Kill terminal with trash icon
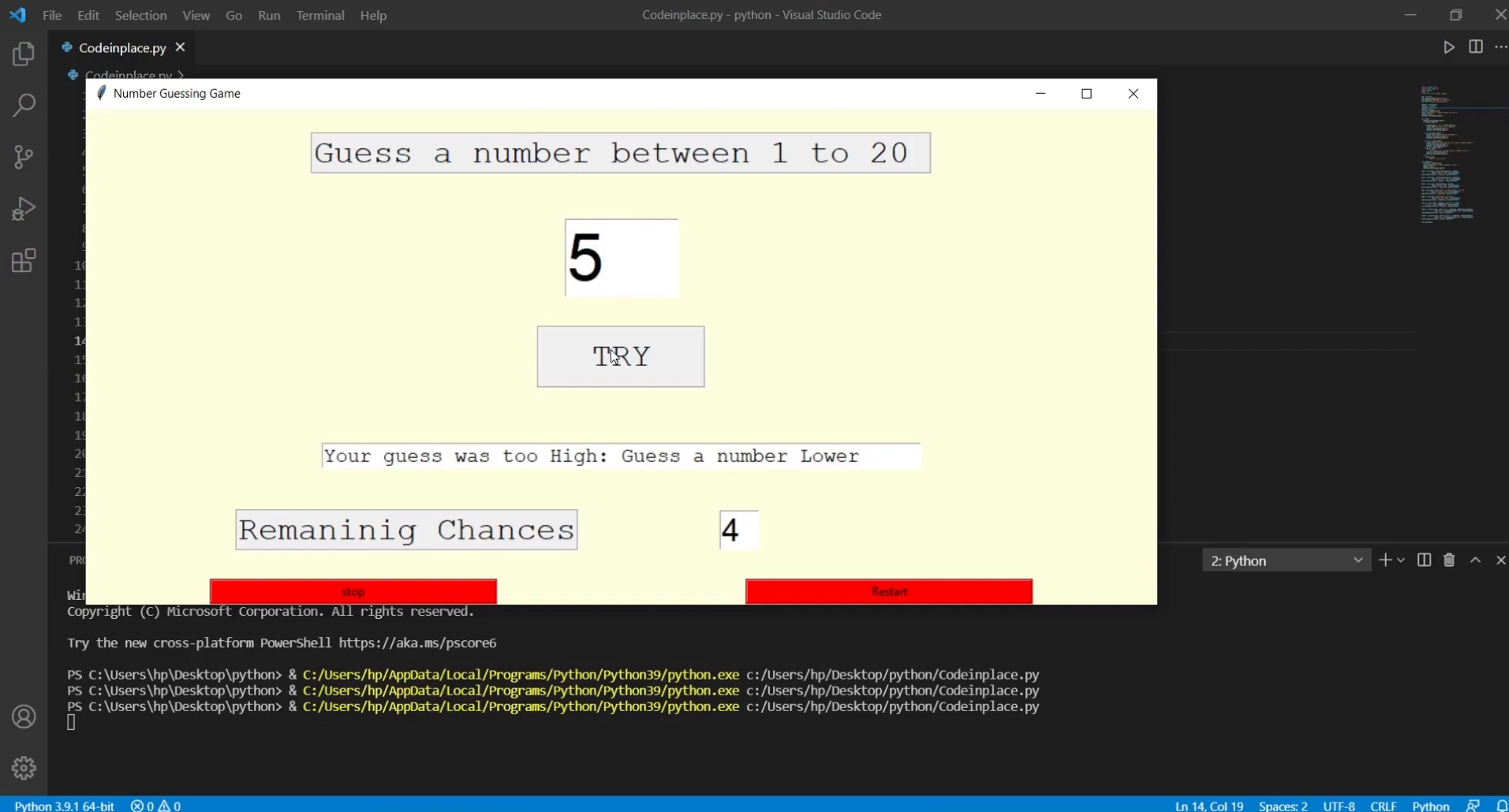Image resolution: width=1509 pixels, height=812 pixels. click(x=1449, y=560)
